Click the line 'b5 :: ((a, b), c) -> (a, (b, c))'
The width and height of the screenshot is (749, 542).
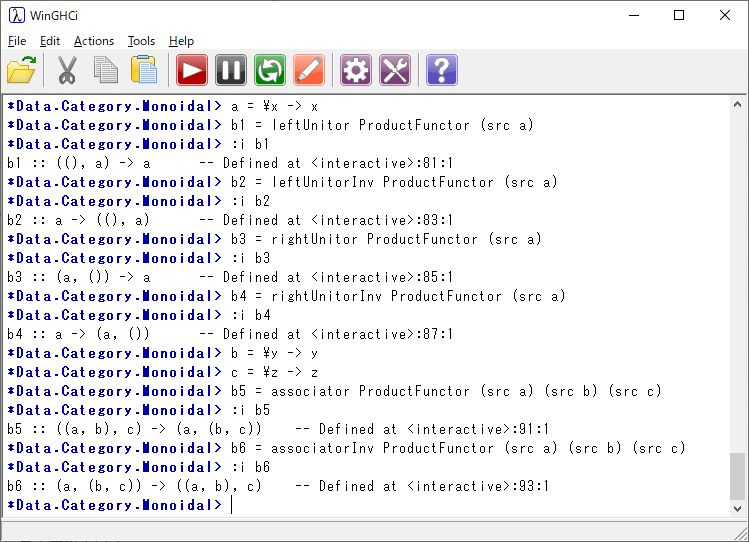coord(134,429)
